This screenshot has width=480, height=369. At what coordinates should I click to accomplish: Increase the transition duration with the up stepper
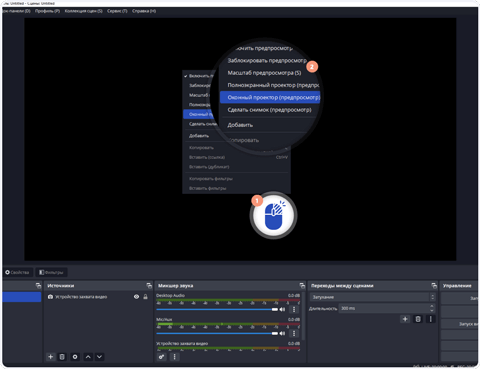point(432,306)
